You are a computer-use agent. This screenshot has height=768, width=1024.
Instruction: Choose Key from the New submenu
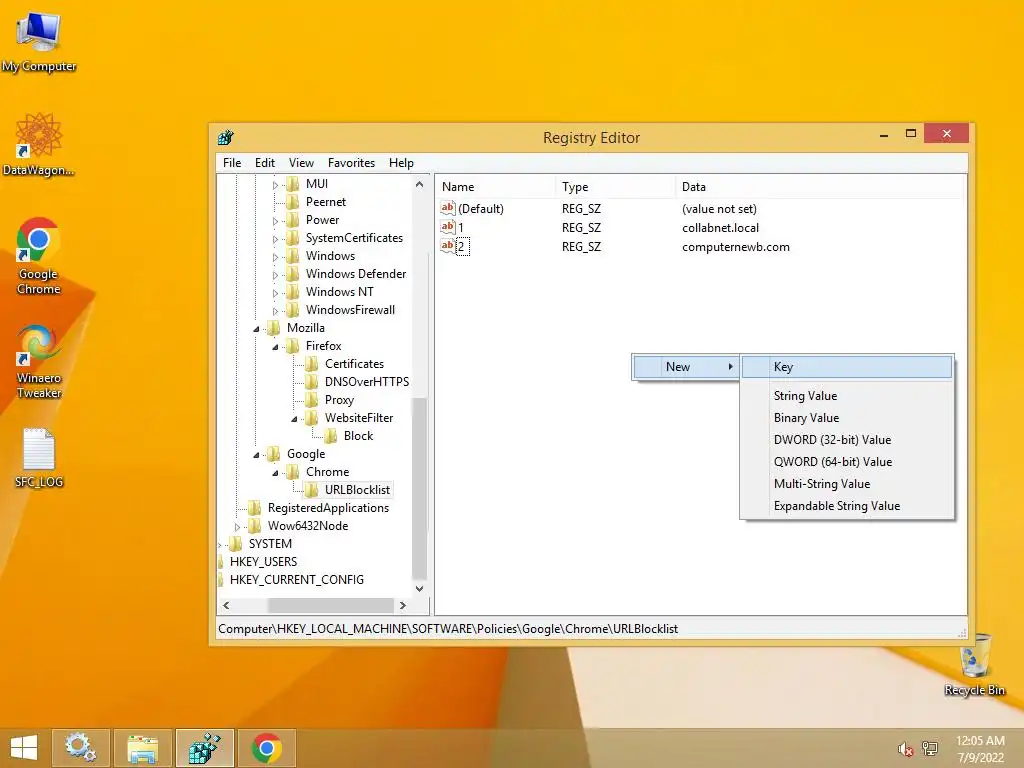(847, 367)
